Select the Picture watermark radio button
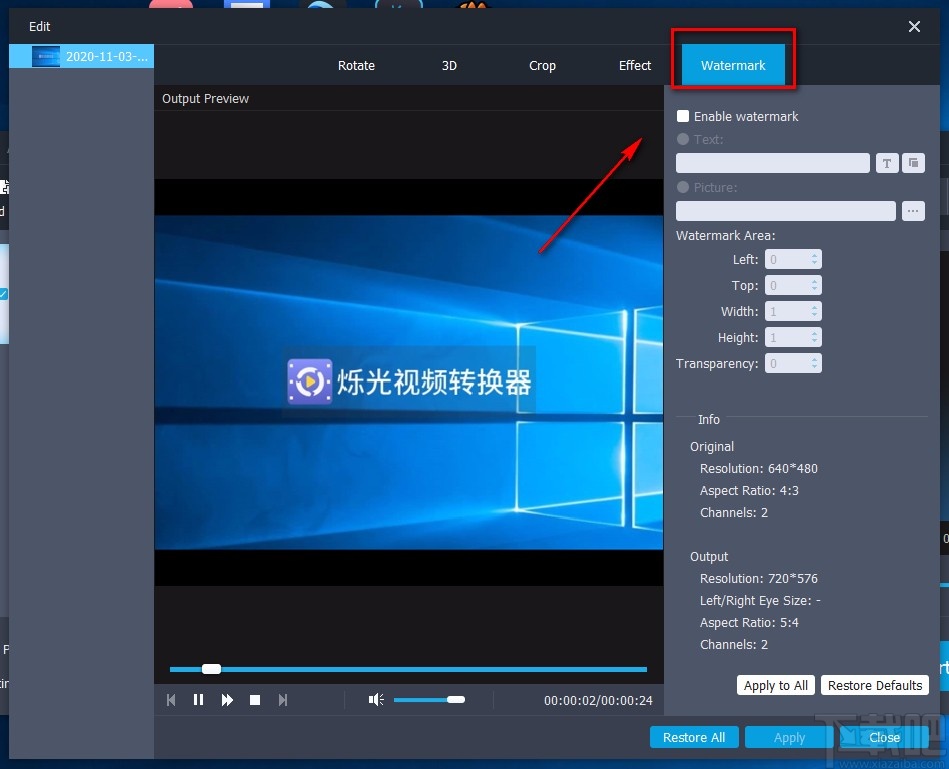 tap(682, 187)
